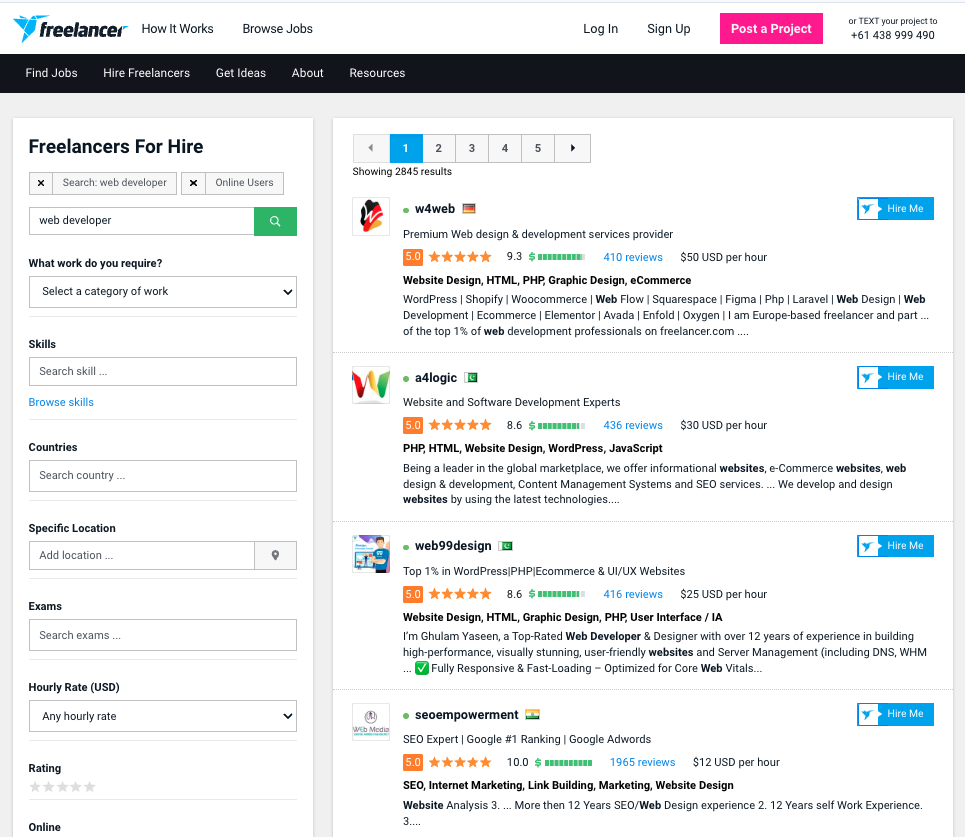Click web99design's profile avatar

coord(371,552)
